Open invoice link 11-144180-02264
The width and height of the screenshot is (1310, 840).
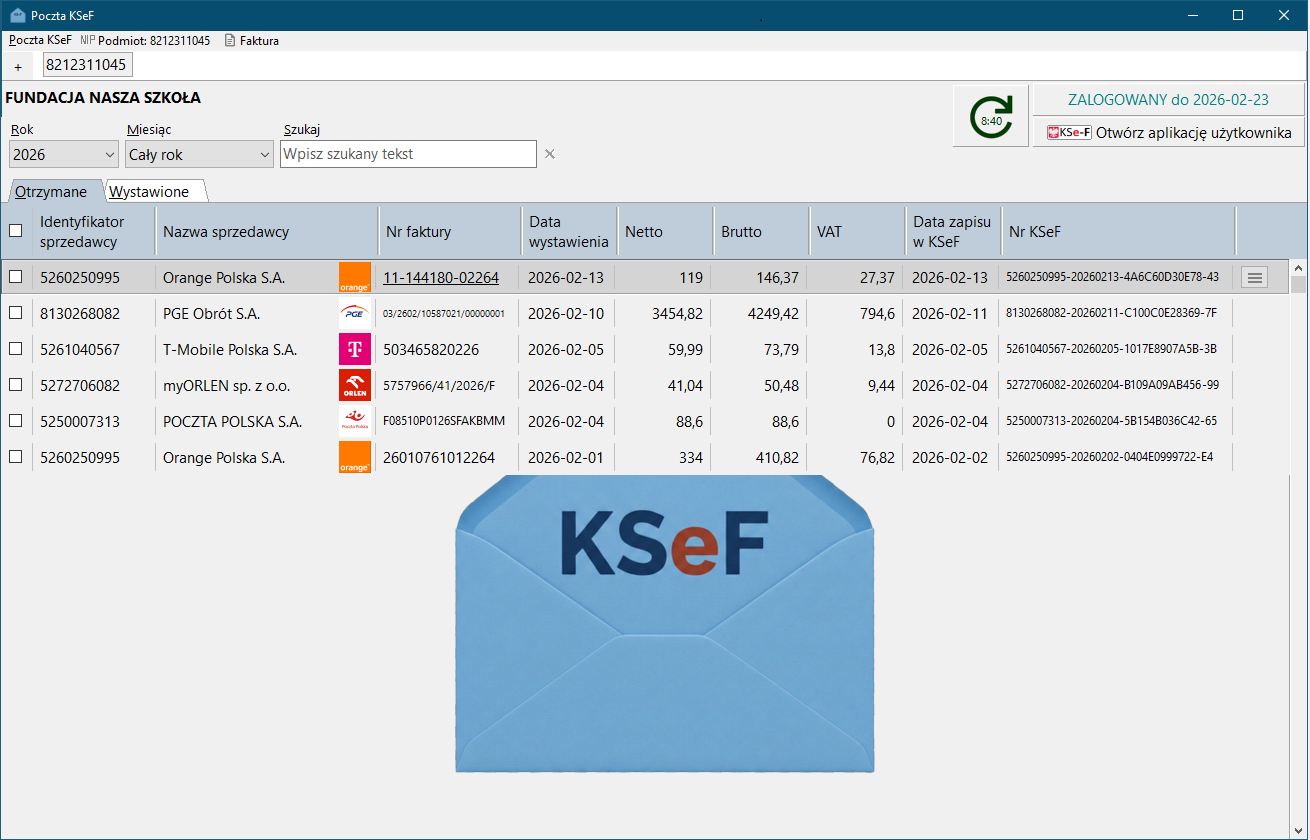(441, 278)
